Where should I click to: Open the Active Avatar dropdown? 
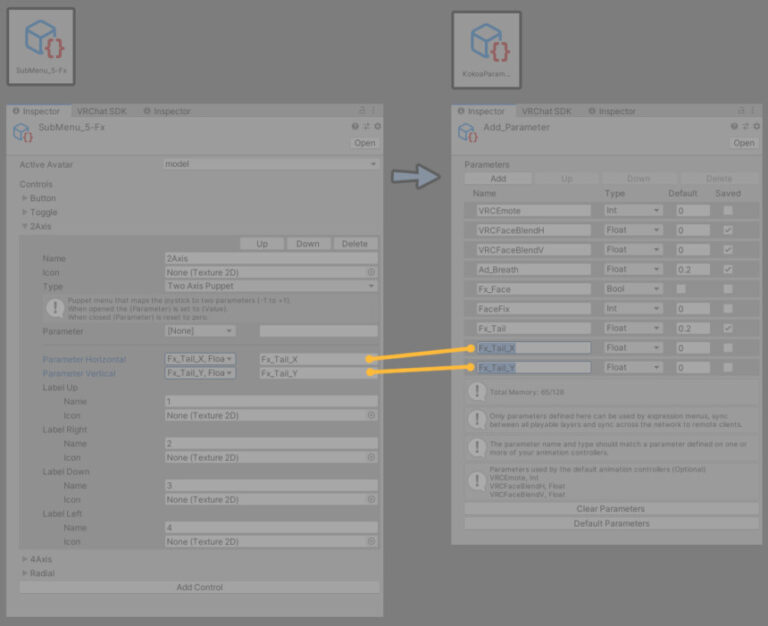[x=270, y=164]
